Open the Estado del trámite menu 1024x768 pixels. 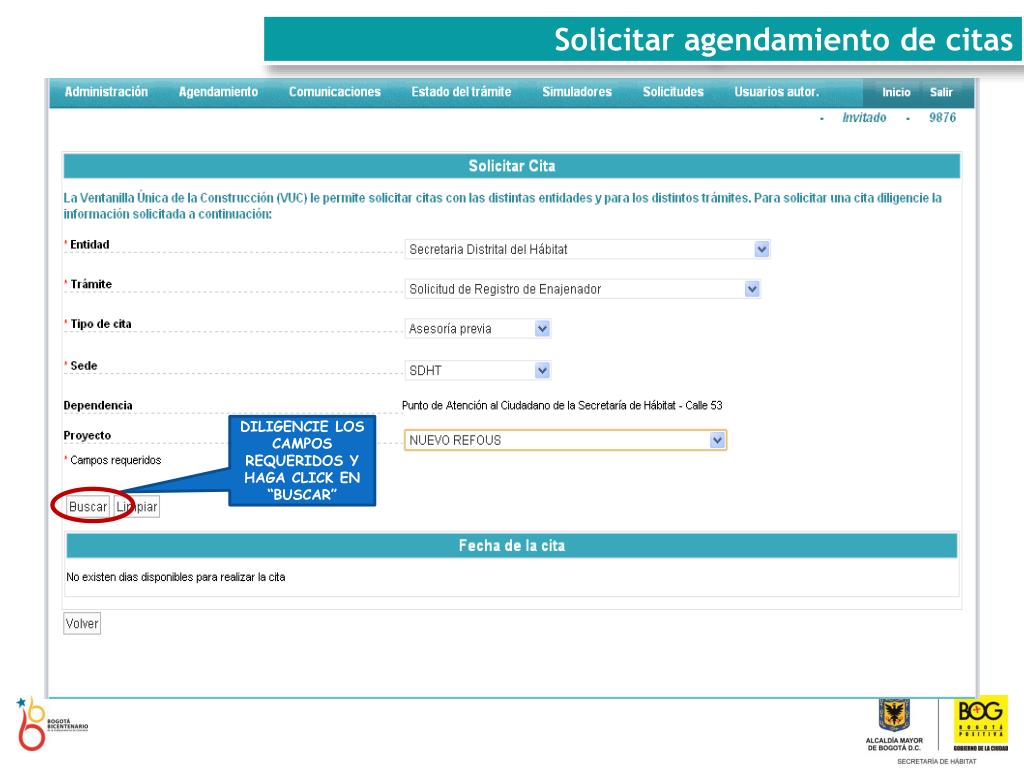(x=461, y=92)
